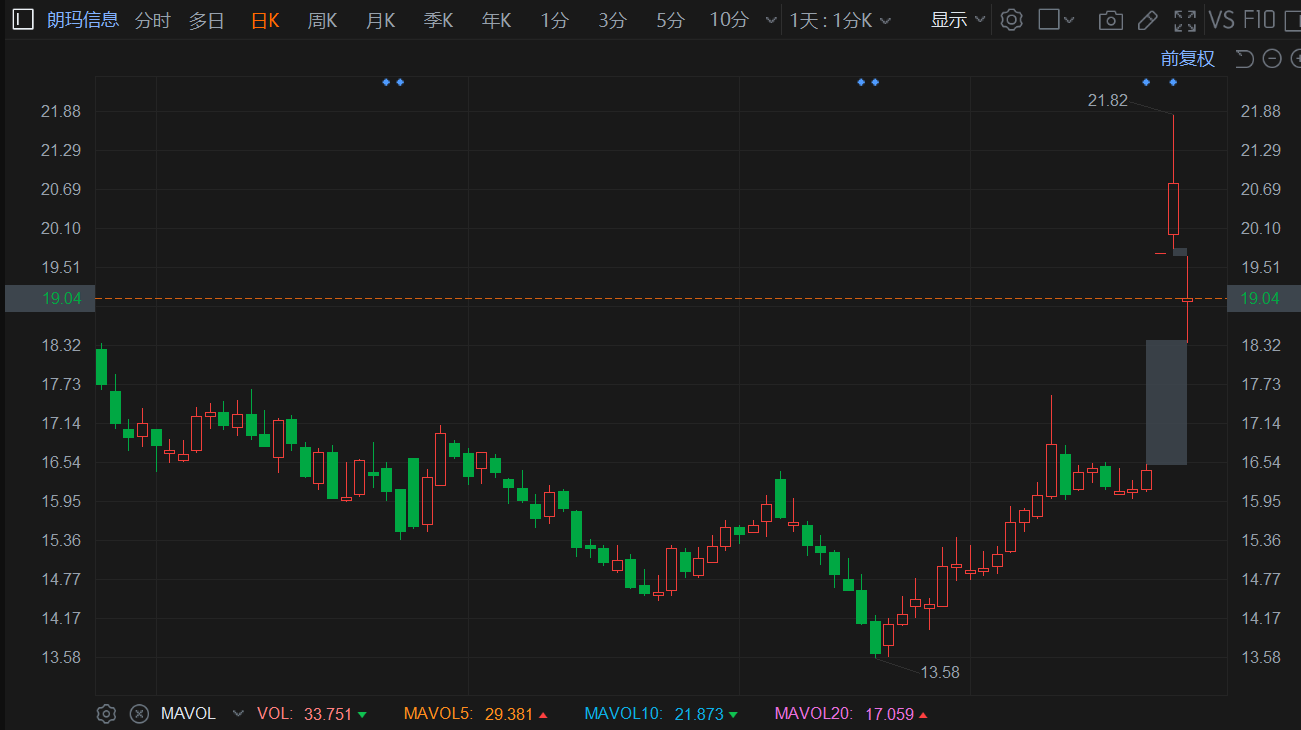Reset chart zoom with the undo arrow
Image resolution: width=1301 pixels, height=730 pixels.
pyautogui.click(x=1245, y=59)
